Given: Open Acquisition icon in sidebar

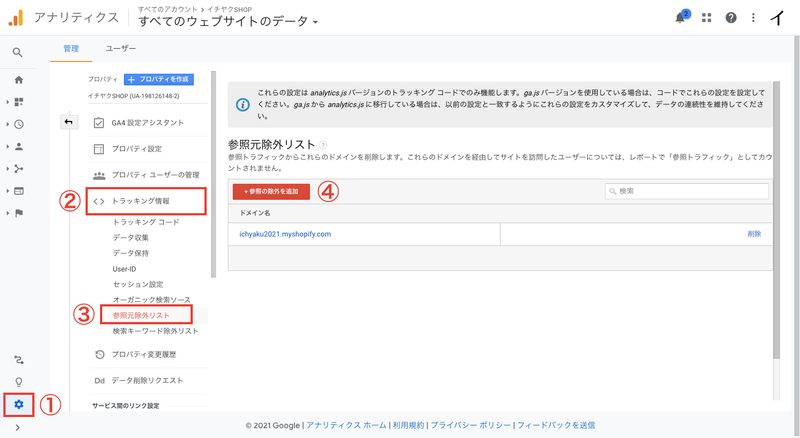Looking at the screenshot, I should 19,168.
